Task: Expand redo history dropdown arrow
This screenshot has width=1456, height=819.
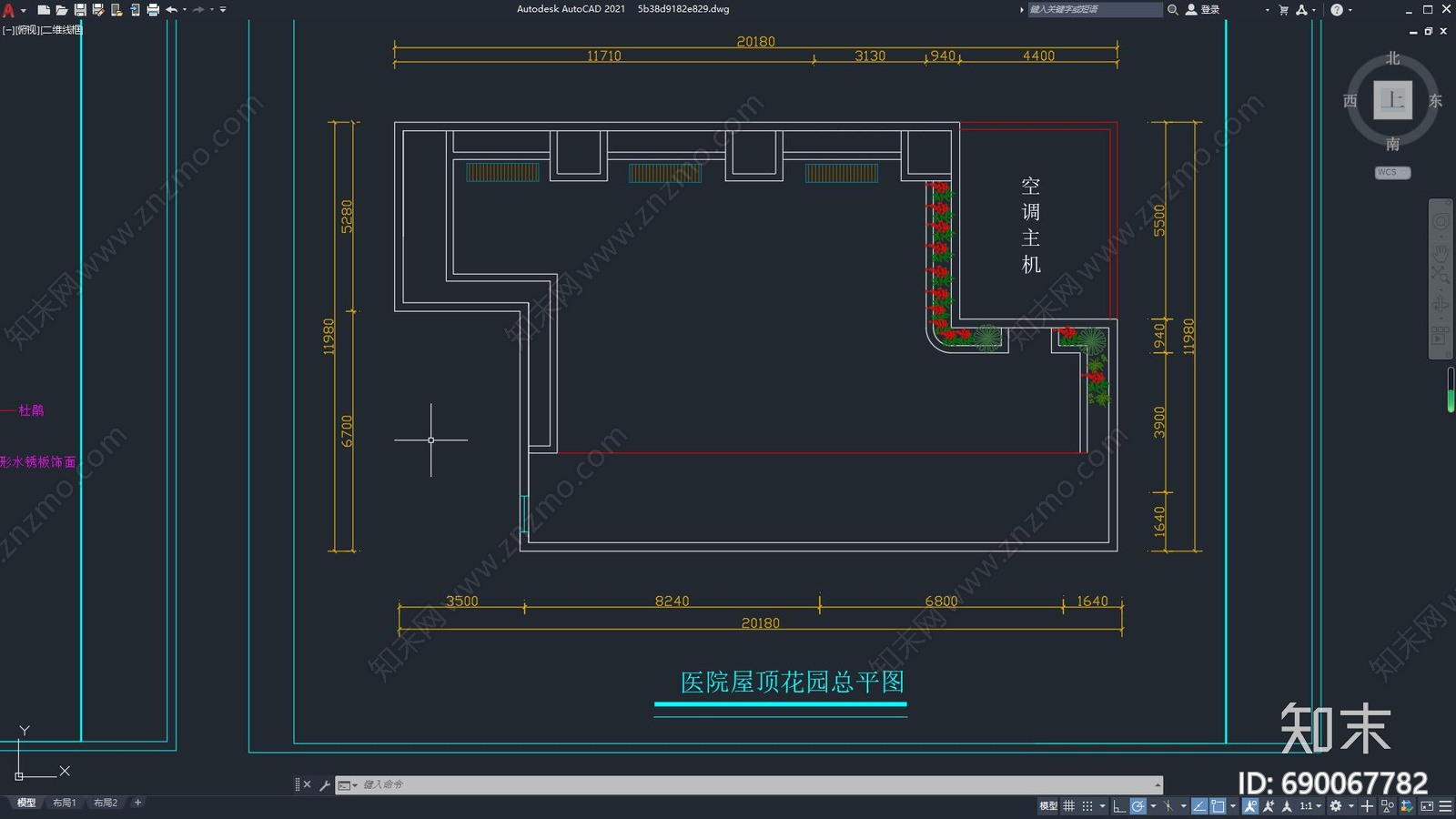Action: tap(212, 9)
